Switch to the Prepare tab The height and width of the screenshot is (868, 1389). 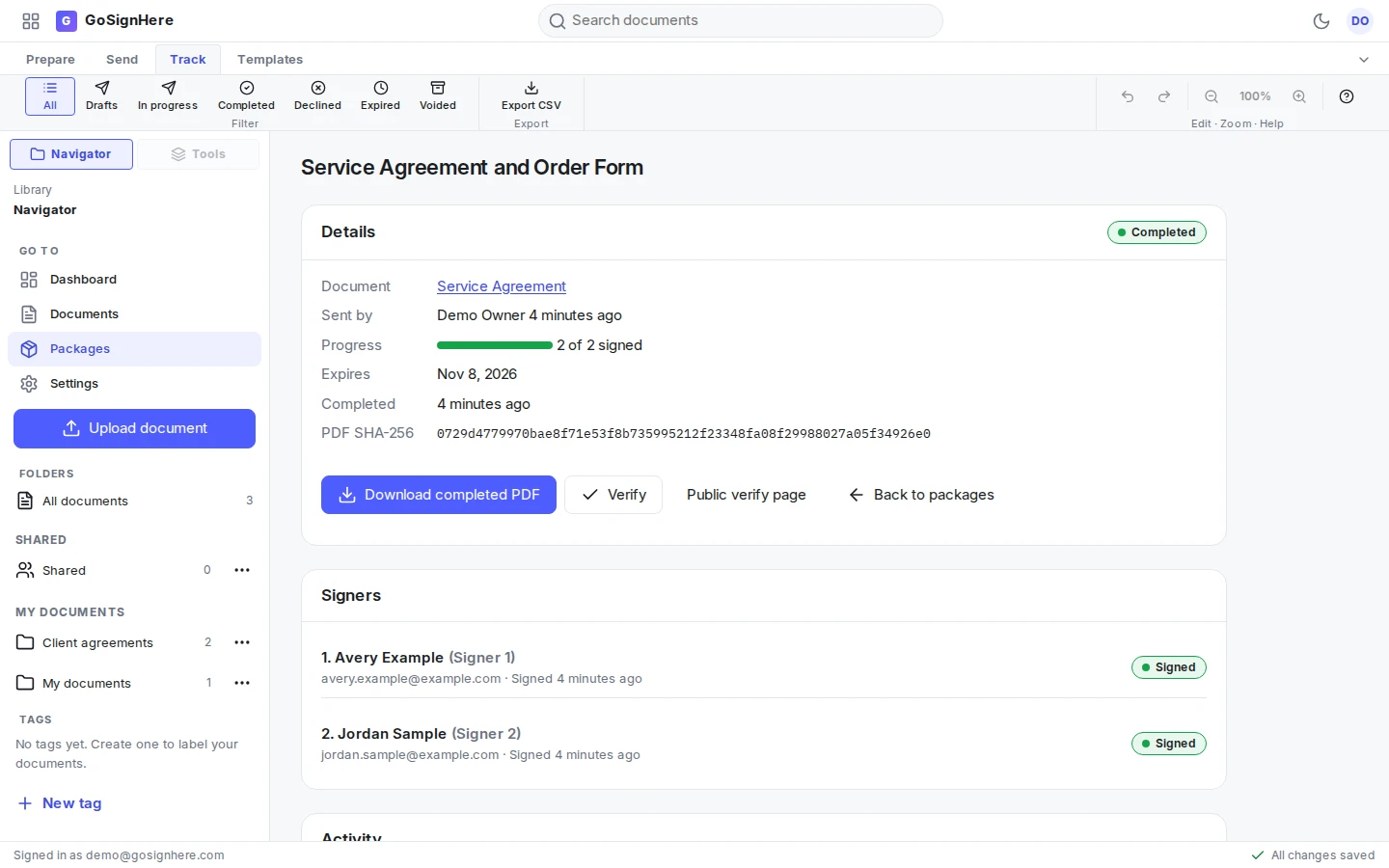[50, 60]
